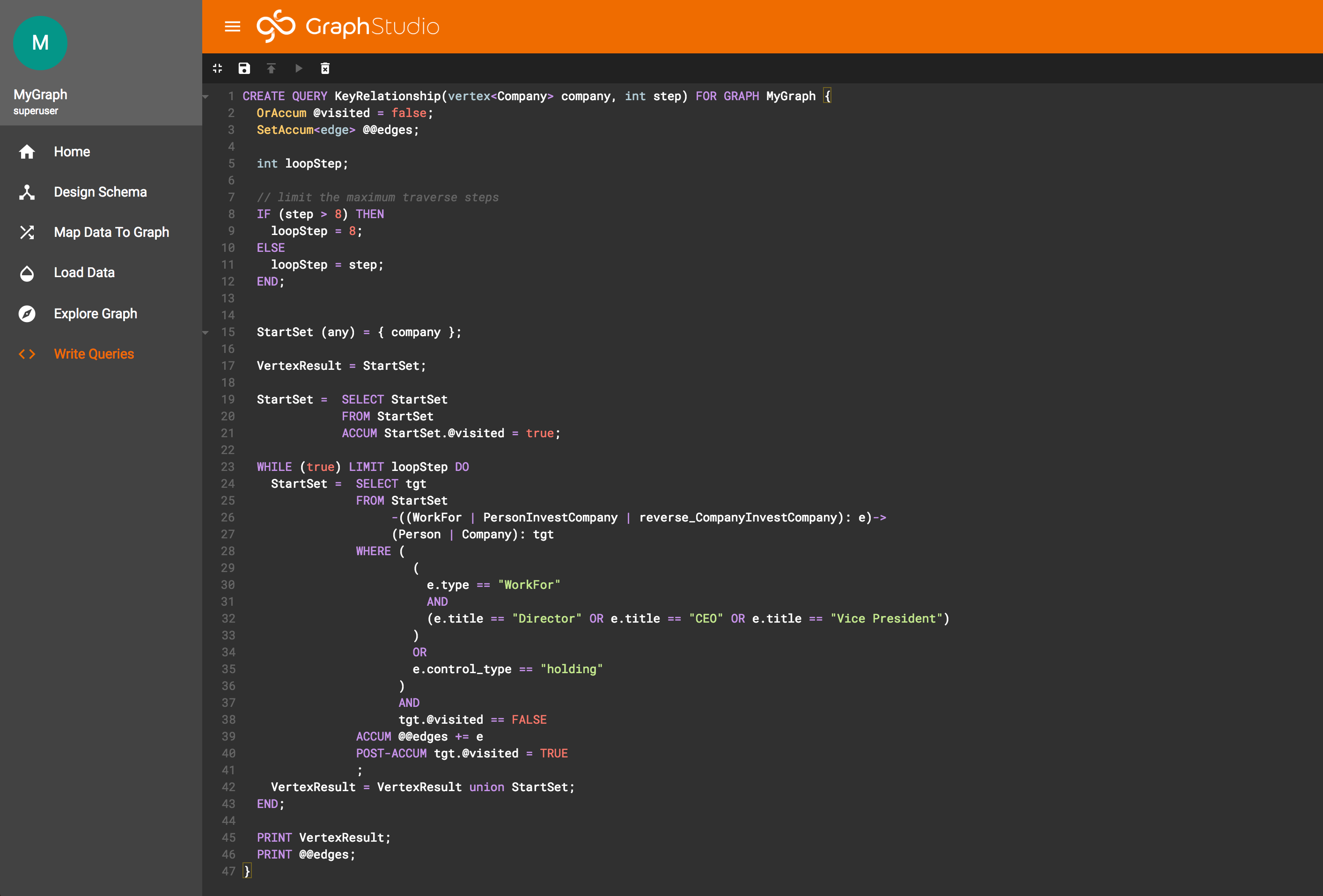The image size is (1323, 896).
Task: Click 'WHILE (true) LIMIT loopStep DO' line
Action: (363, 467)
